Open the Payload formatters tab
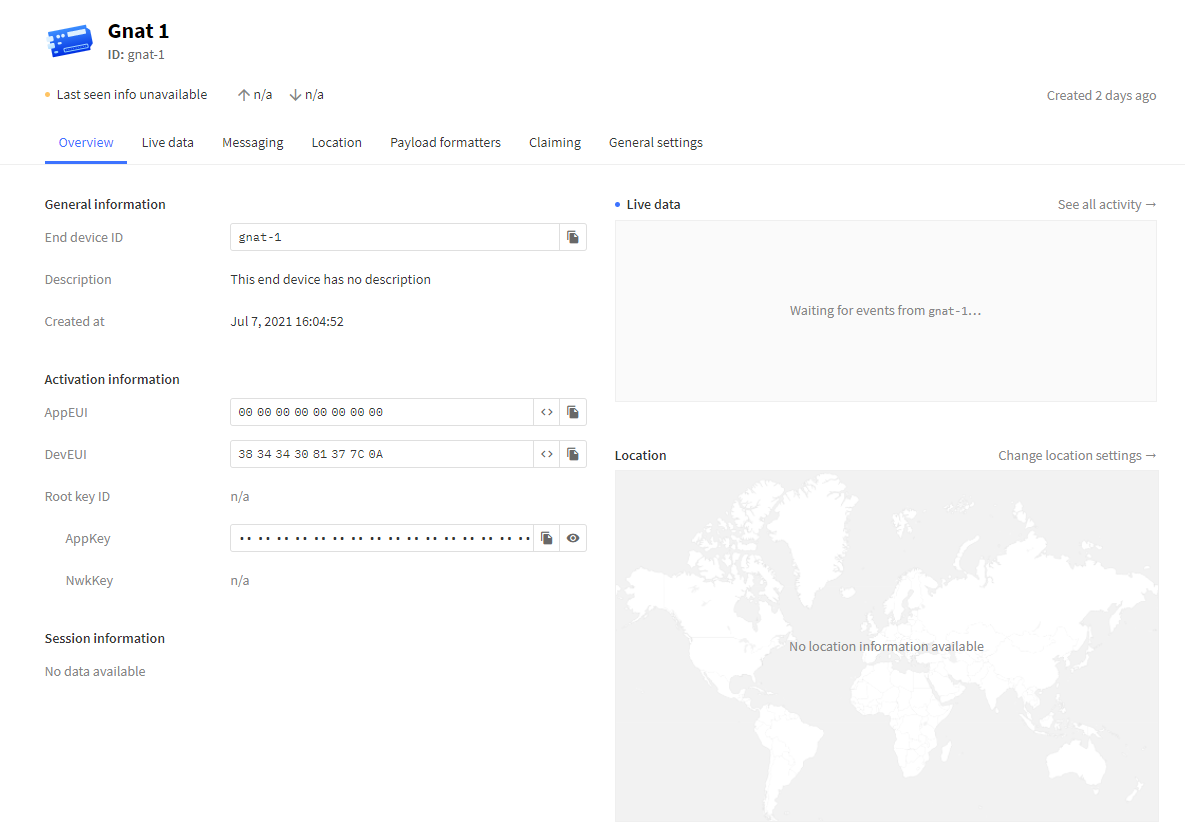Screen dimensions: 1185x827 [445, 143]
